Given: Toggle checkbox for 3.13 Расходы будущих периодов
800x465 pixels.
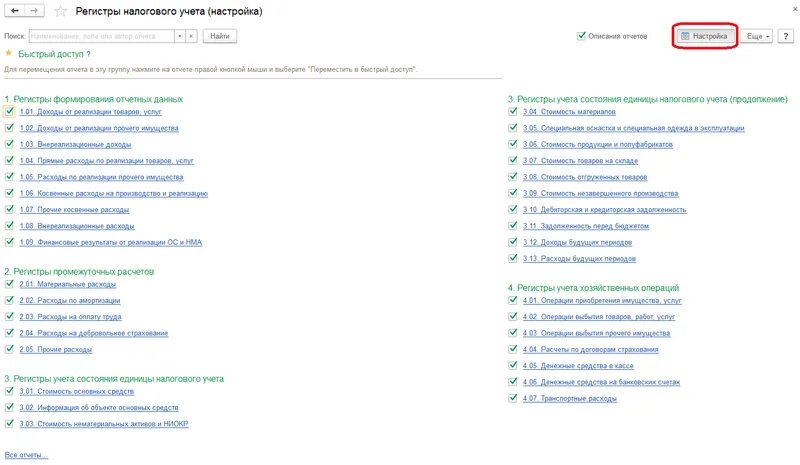Looking at the screenshot, I should pyautogui.click(x=513, y=258).
